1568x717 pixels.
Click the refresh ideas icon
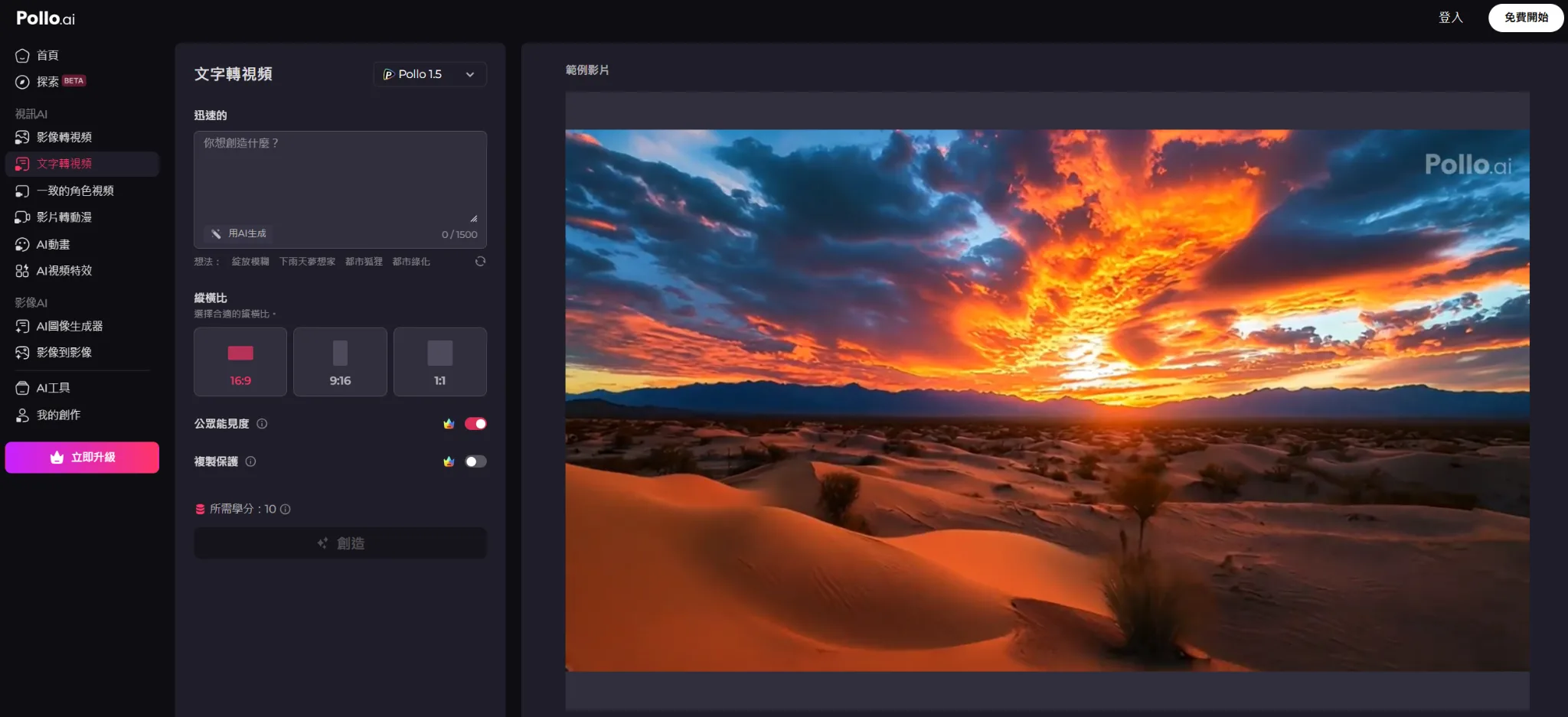pyautogui.click(x=480, y=262)
